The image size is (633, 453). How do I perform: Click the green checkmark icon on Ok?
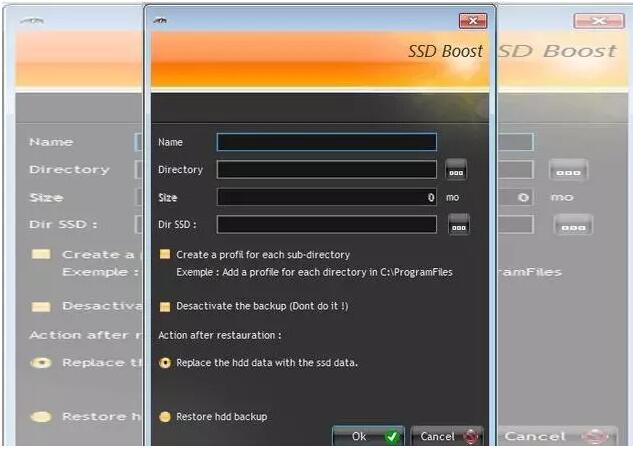pos(392,437)
